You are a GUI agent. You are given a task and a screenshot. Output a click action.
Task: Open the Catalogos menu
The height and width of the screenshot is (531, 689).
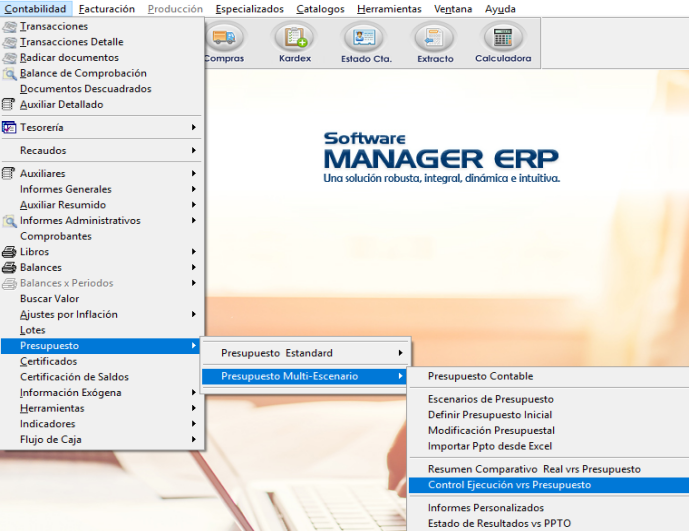320,9
